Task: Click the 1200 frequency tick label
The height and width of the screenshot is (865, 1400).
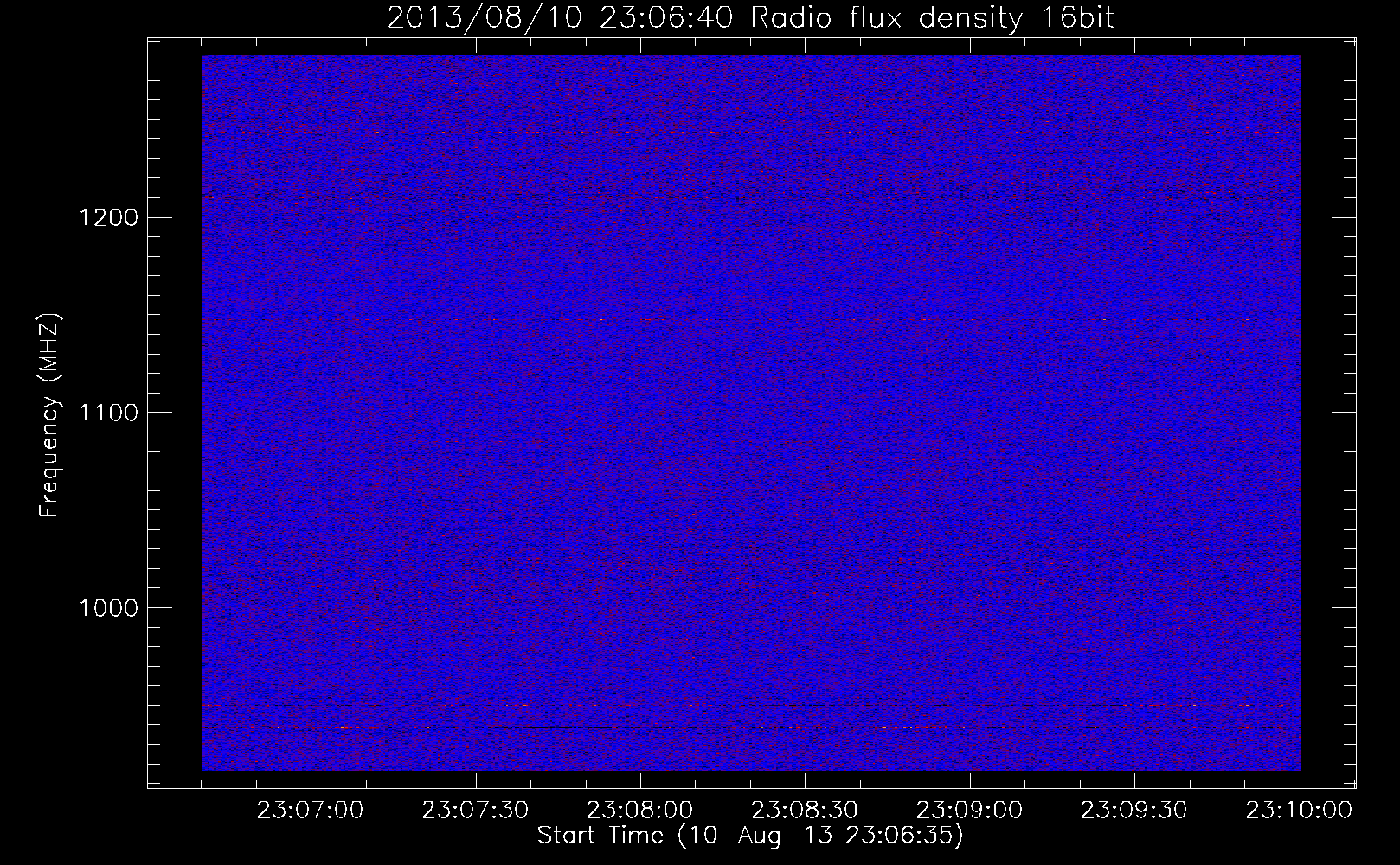Action: click(x=108, y=217)
